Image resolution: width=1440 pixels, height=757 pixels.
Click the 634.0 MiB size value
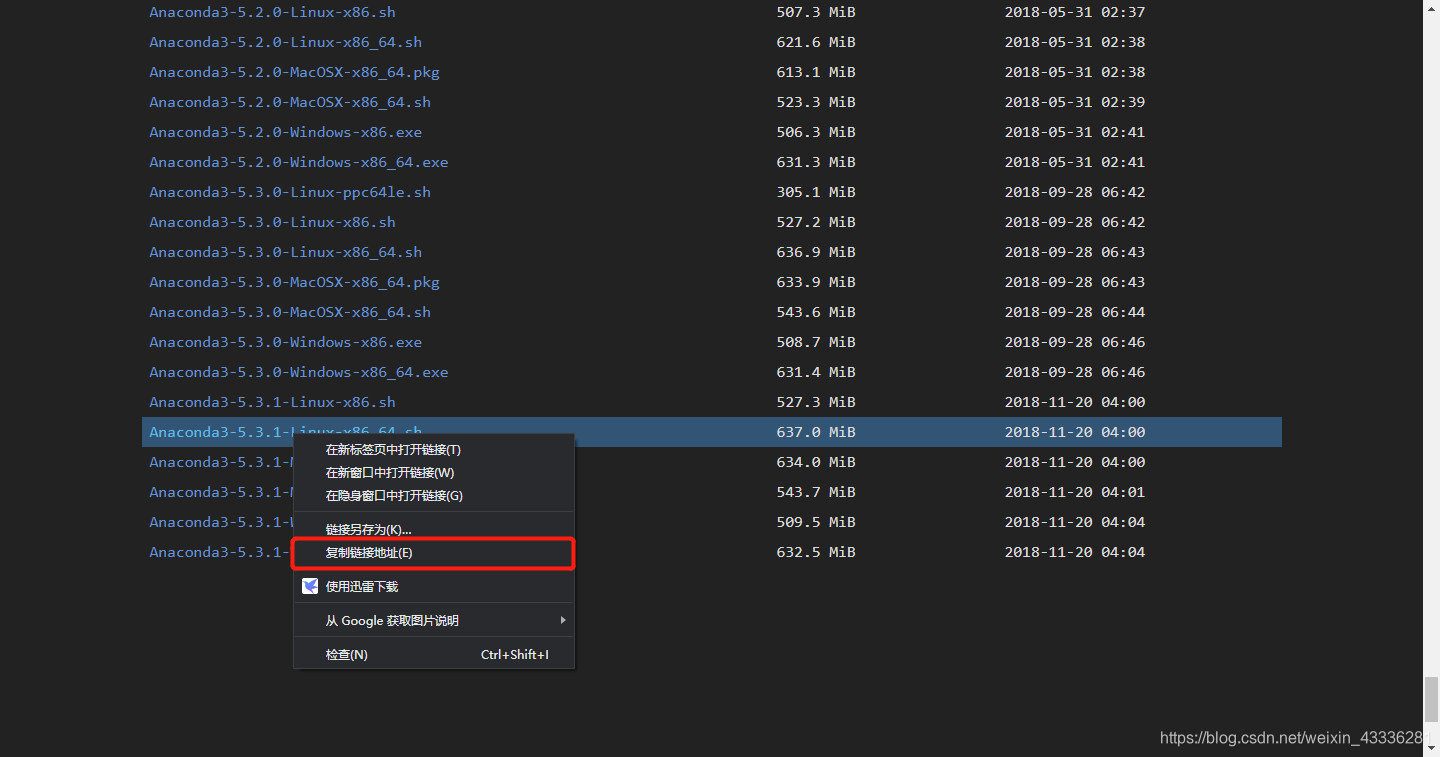tap(816, 462)
